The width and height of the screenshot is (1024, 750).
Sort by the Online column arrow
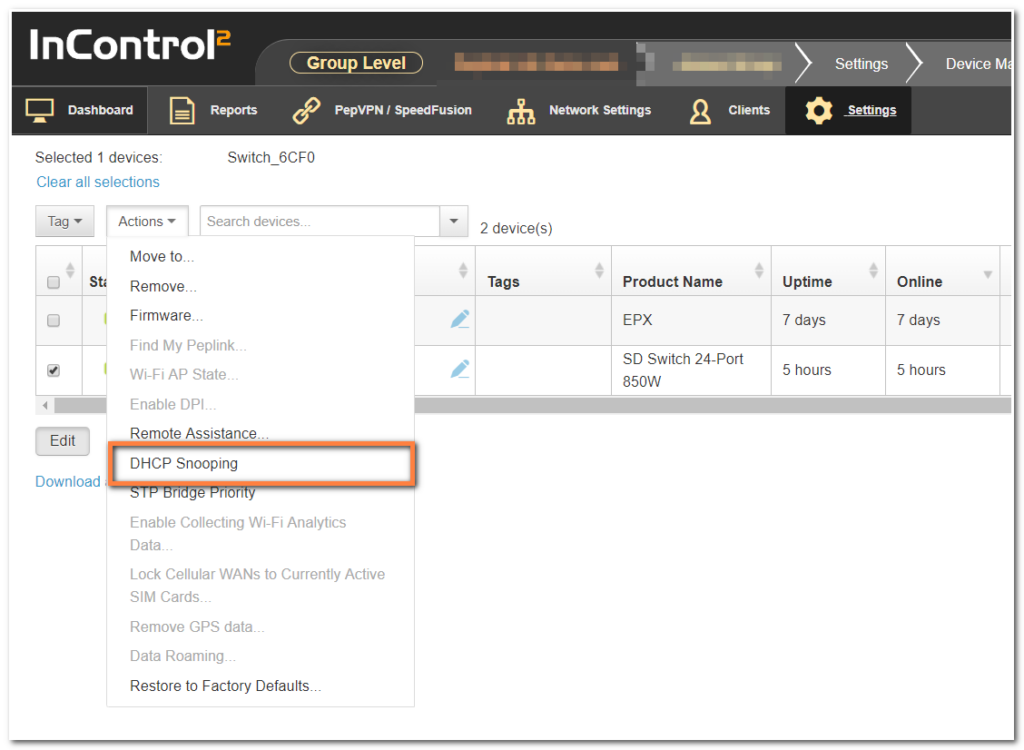(x=987, y=274)
